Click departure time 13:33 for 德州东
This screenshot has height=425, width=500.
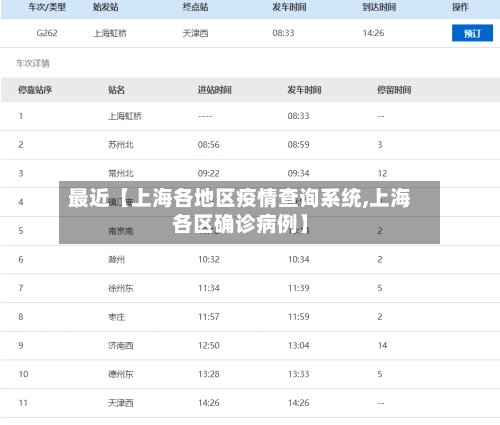[x=298, y=374]
